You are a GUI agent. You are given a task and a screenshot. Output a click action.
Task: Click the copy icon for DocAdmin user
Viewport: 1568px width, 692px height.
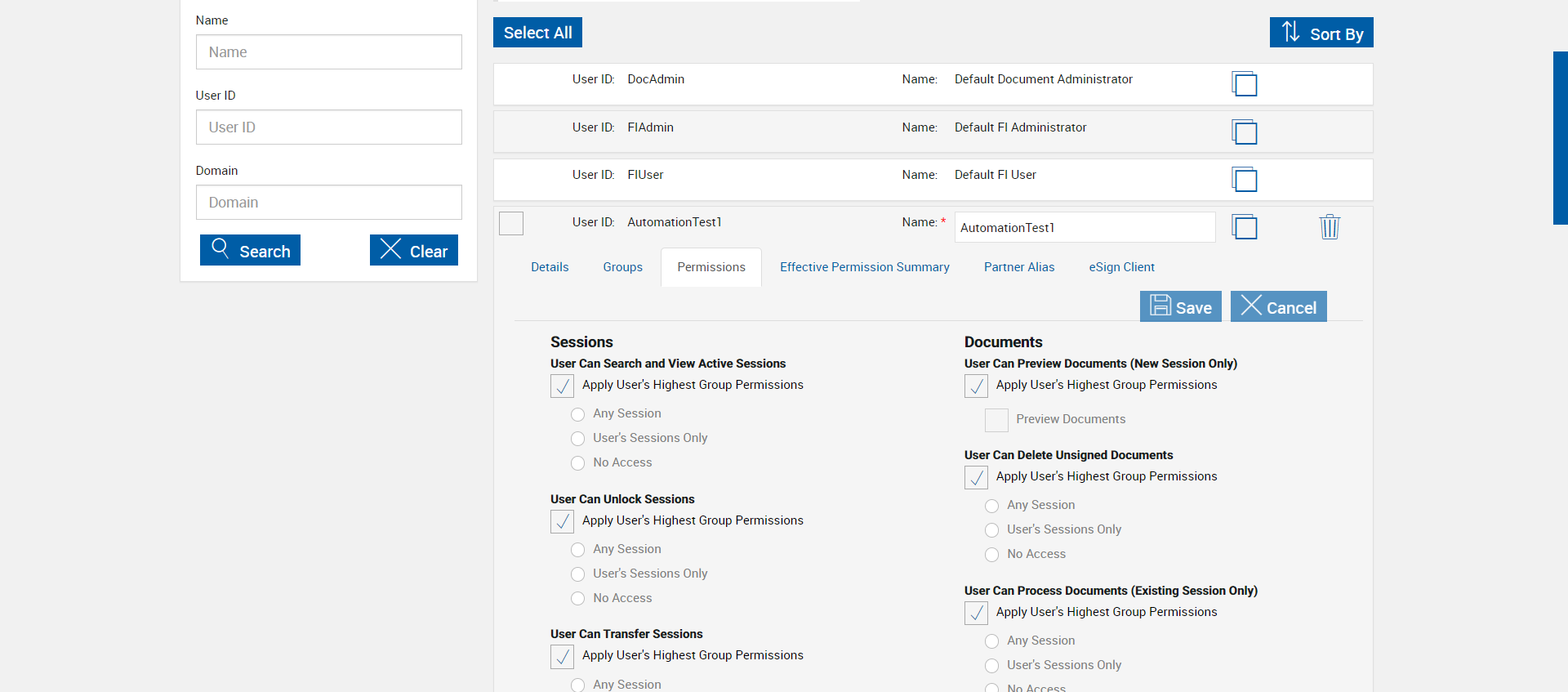click(x=1244, y=84)
